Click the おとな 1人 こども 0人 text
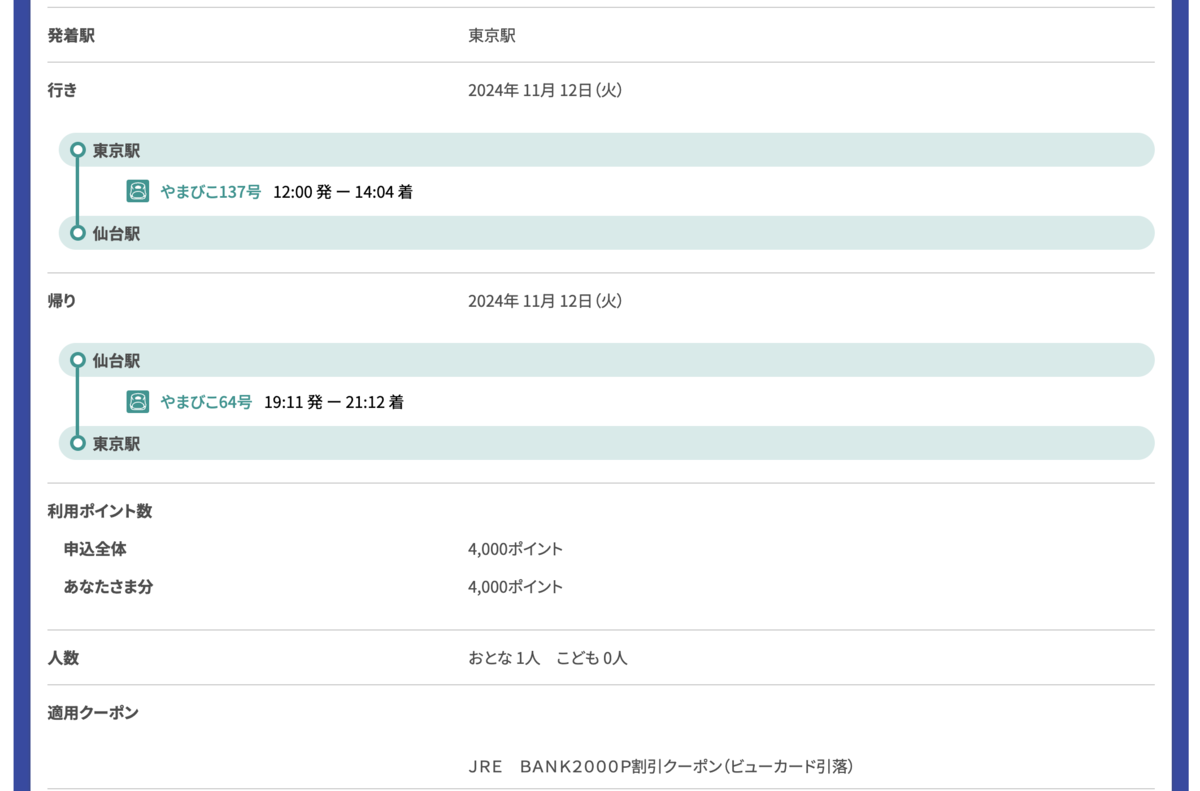Screen dimensions: 1200x791 [x=547, y=658]
